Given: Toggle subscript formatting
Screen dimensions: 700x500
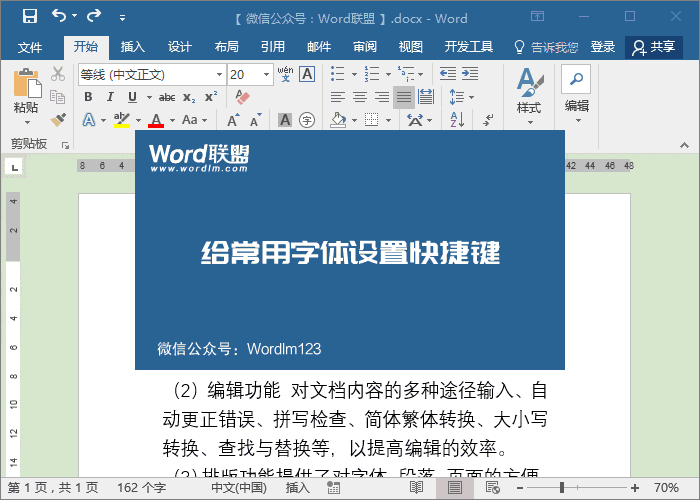Looking at the screenshot, I should coord(189,97).
